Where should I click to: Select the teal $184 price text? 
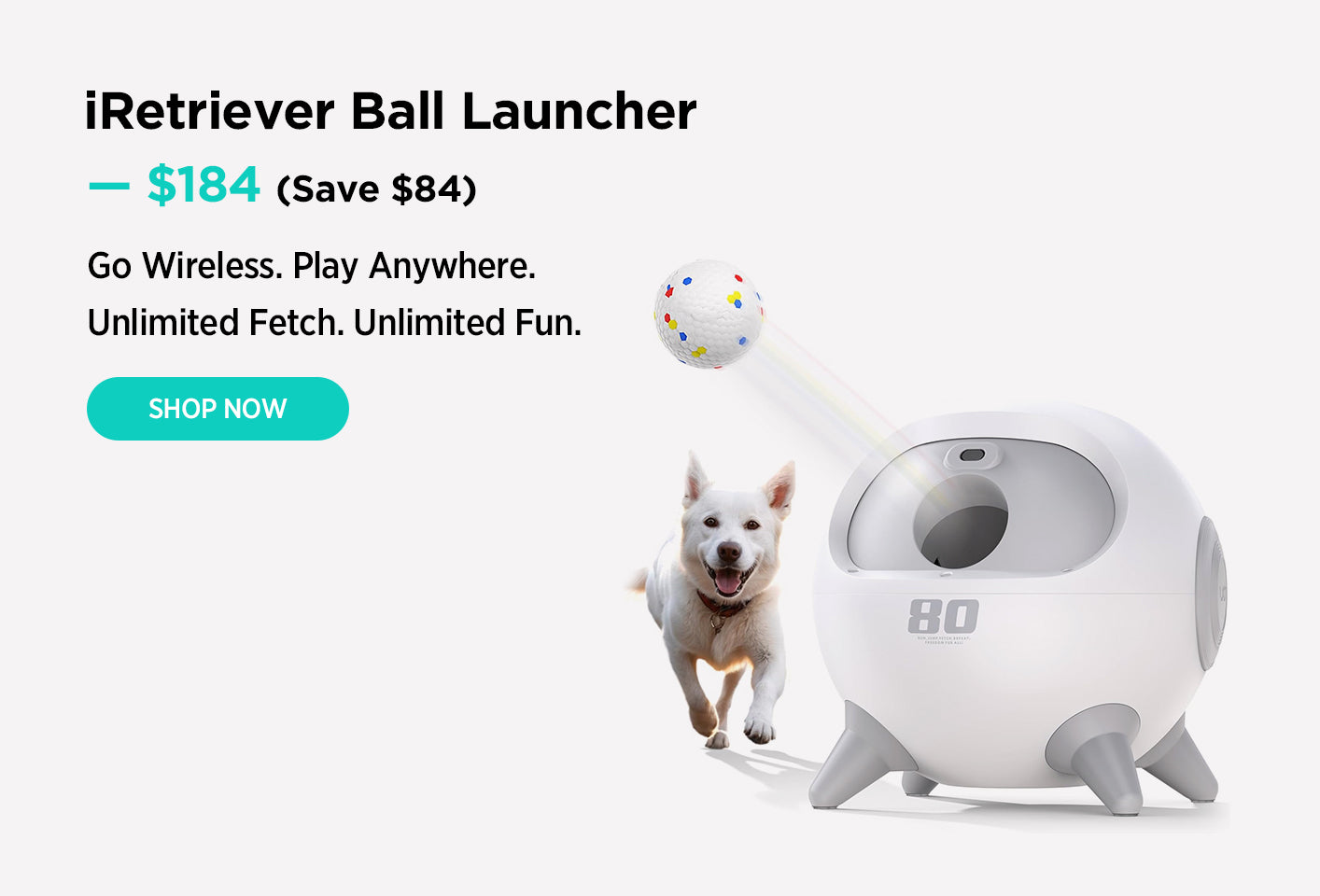204,184
